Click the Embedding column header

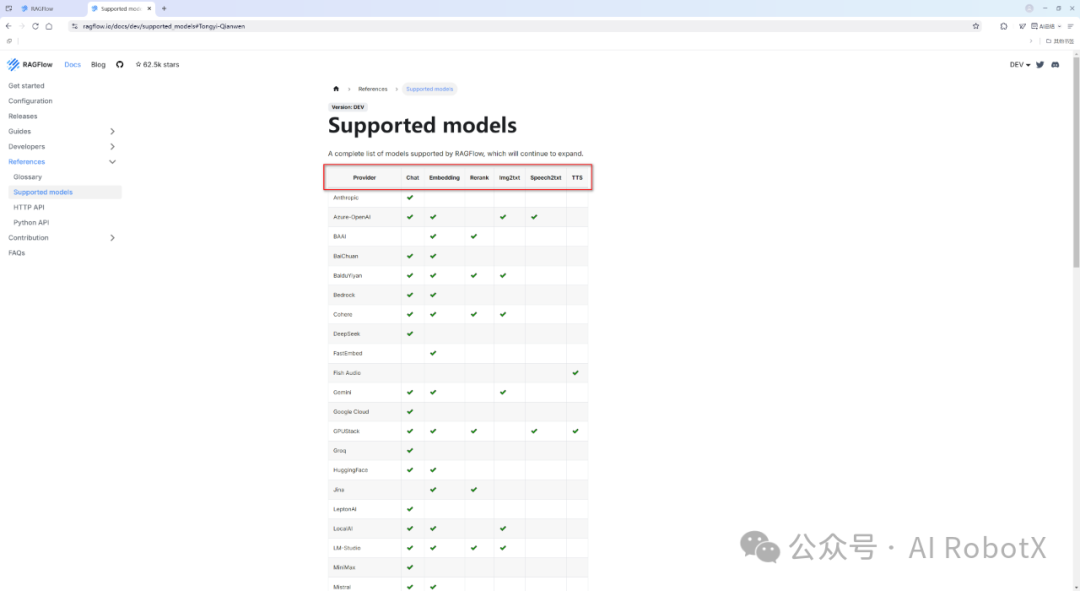[x=444, y=178]
